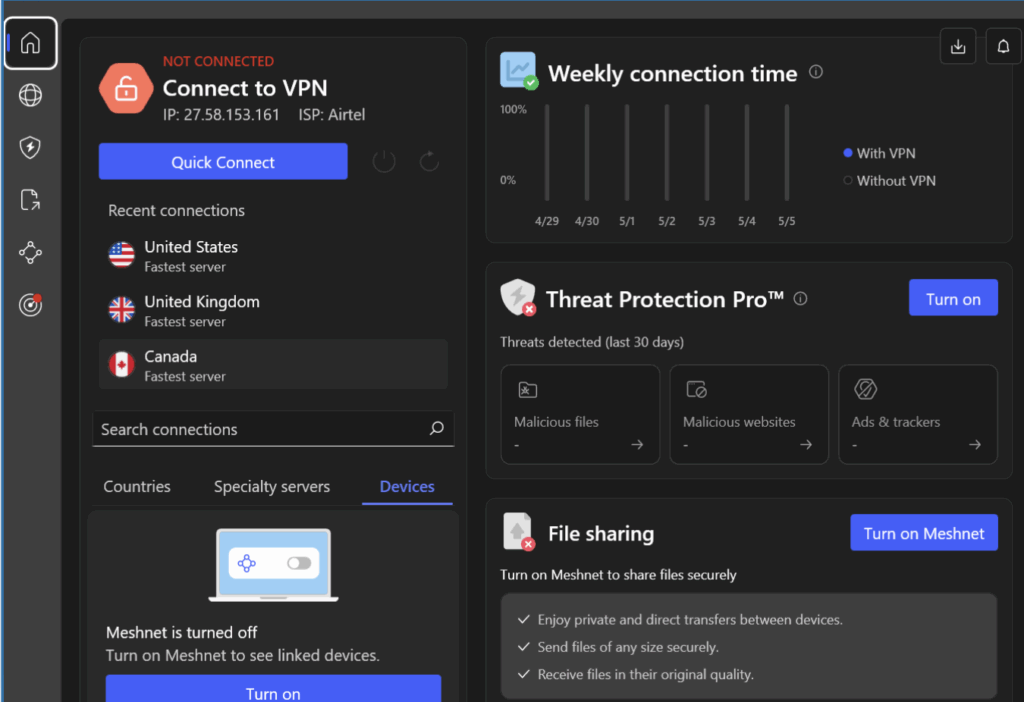Open the File sharing sidebar icon

point(30,200)
